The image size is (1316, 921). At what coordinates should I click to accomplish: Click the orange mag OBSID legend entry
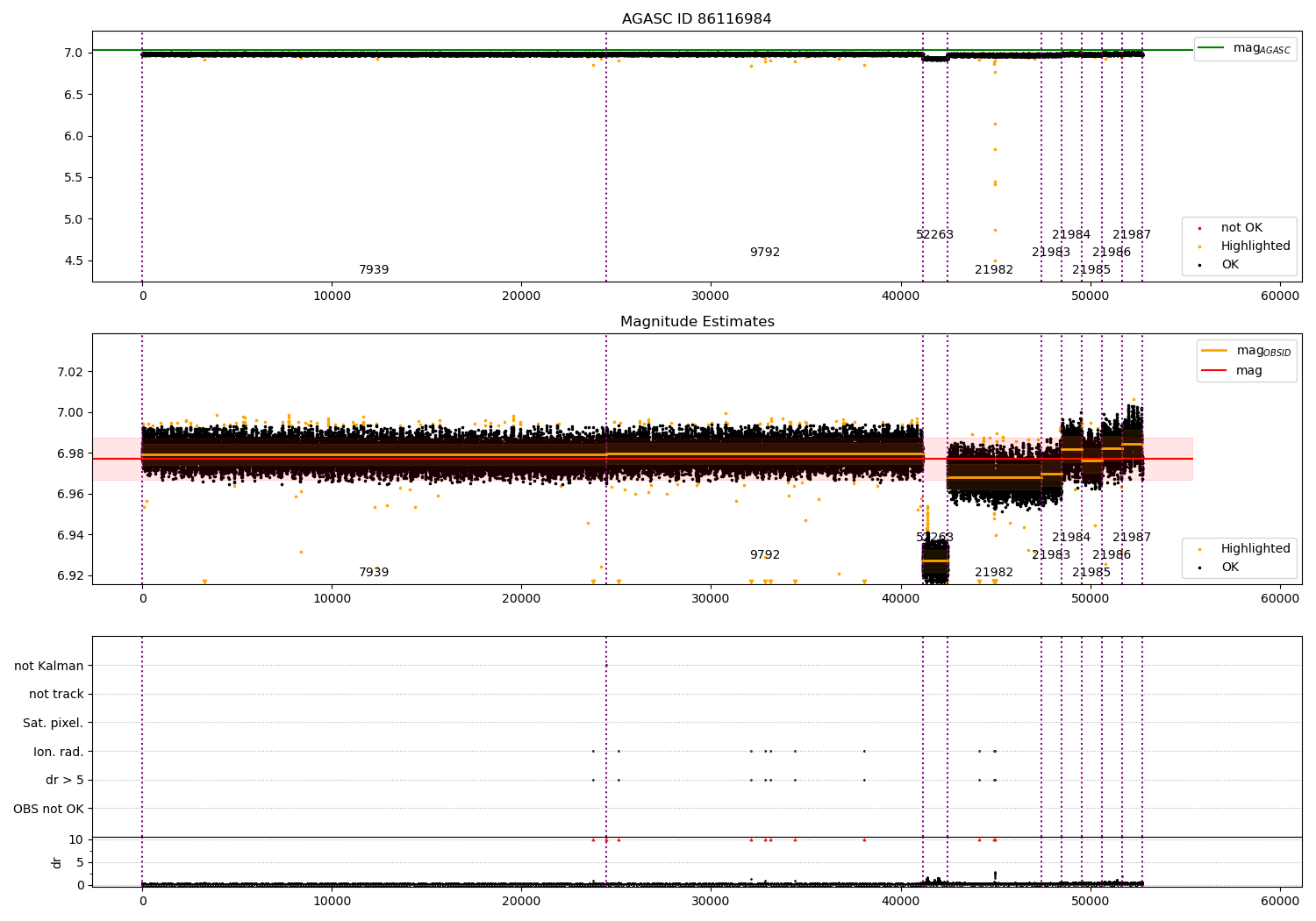tap(1247, 351)
